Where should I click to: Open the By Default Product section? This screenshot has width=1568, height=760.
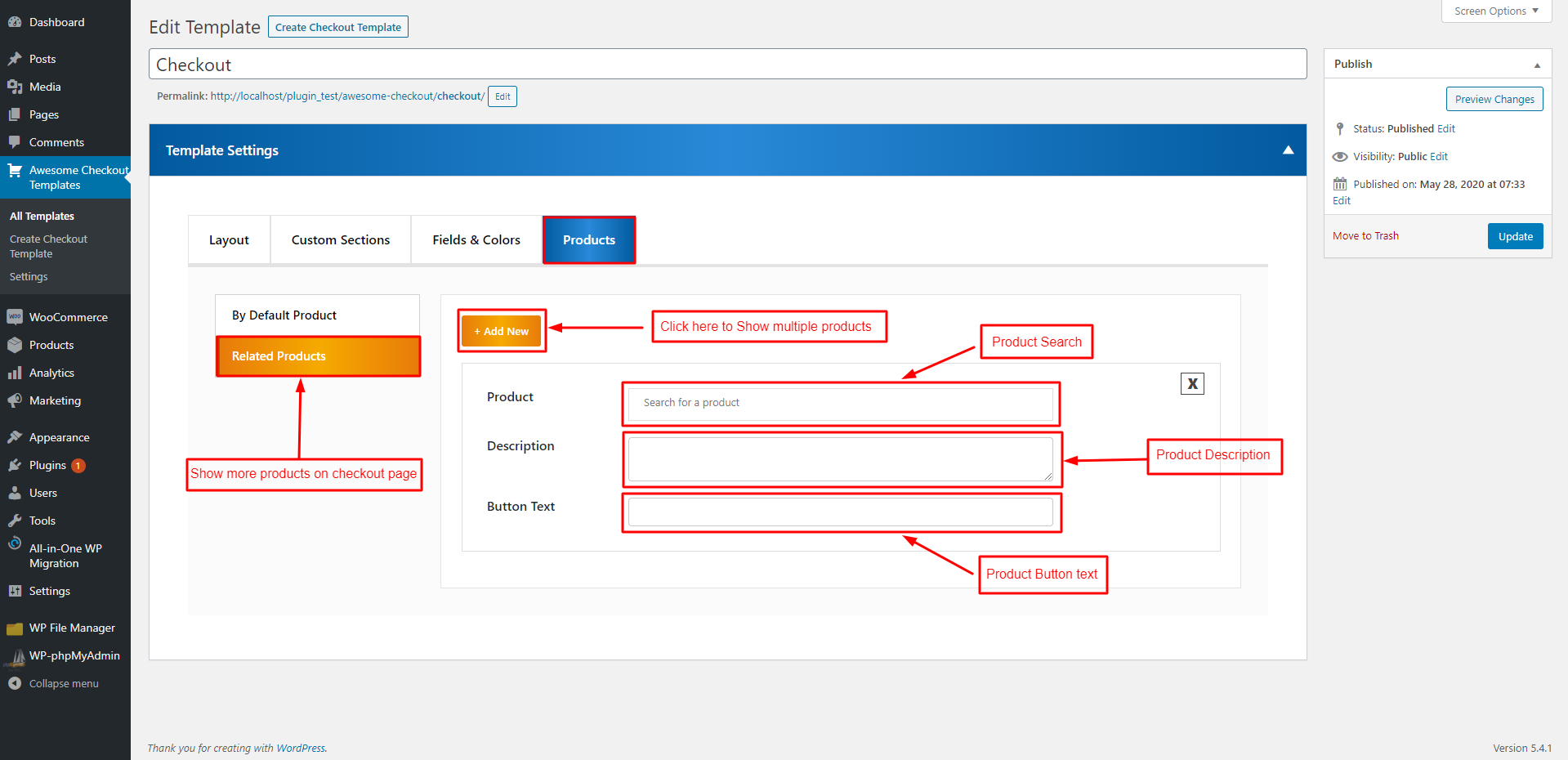318,315
